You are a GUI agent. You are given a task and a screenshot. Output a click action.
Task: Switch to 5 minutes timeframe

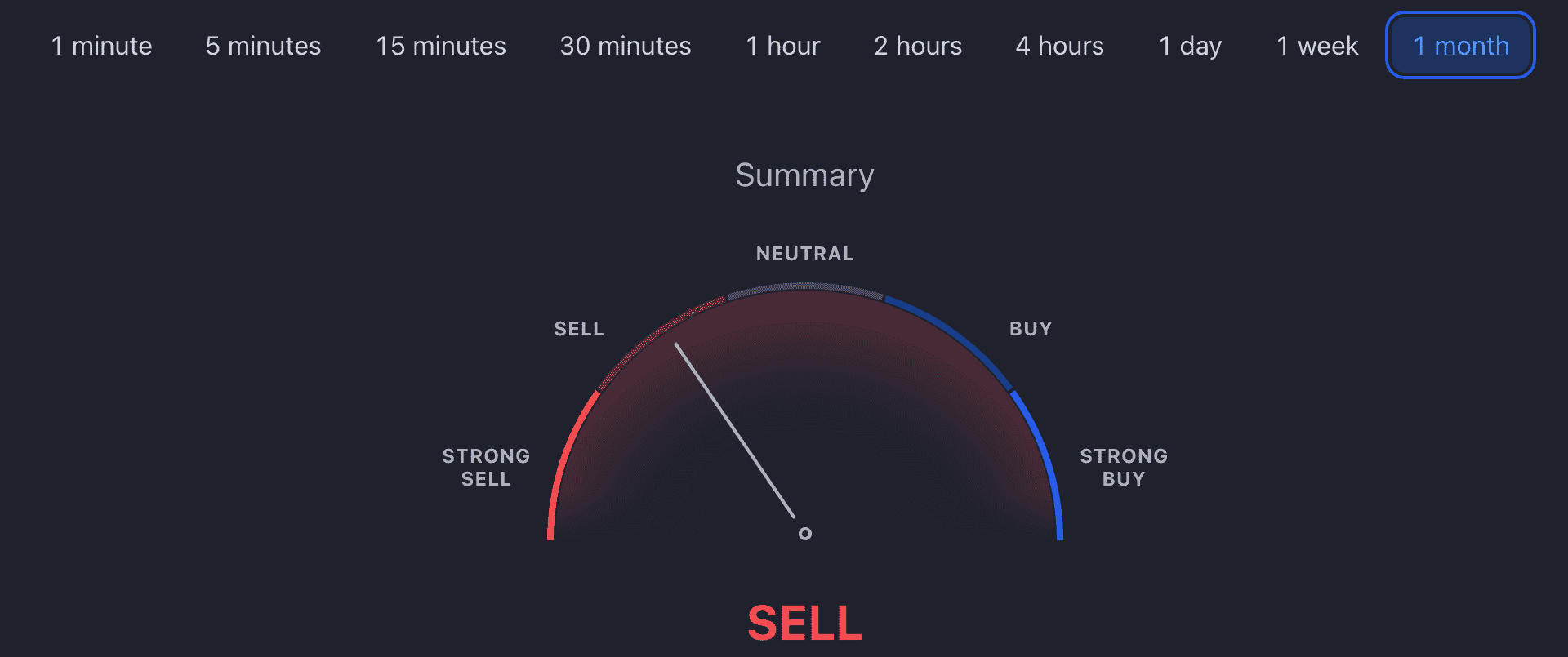[x=263, y=46]
